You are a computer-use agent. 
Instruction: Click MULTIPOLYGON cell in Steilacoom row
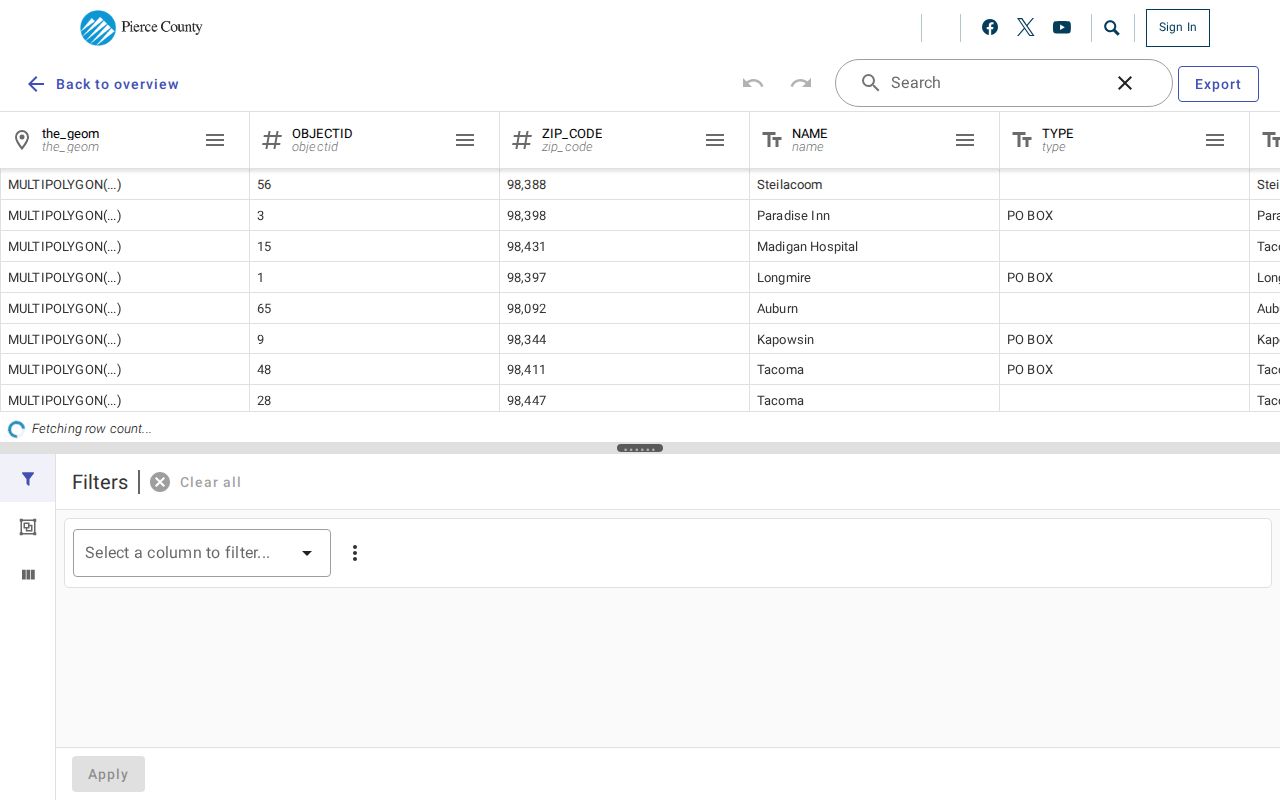click(124, 185)
